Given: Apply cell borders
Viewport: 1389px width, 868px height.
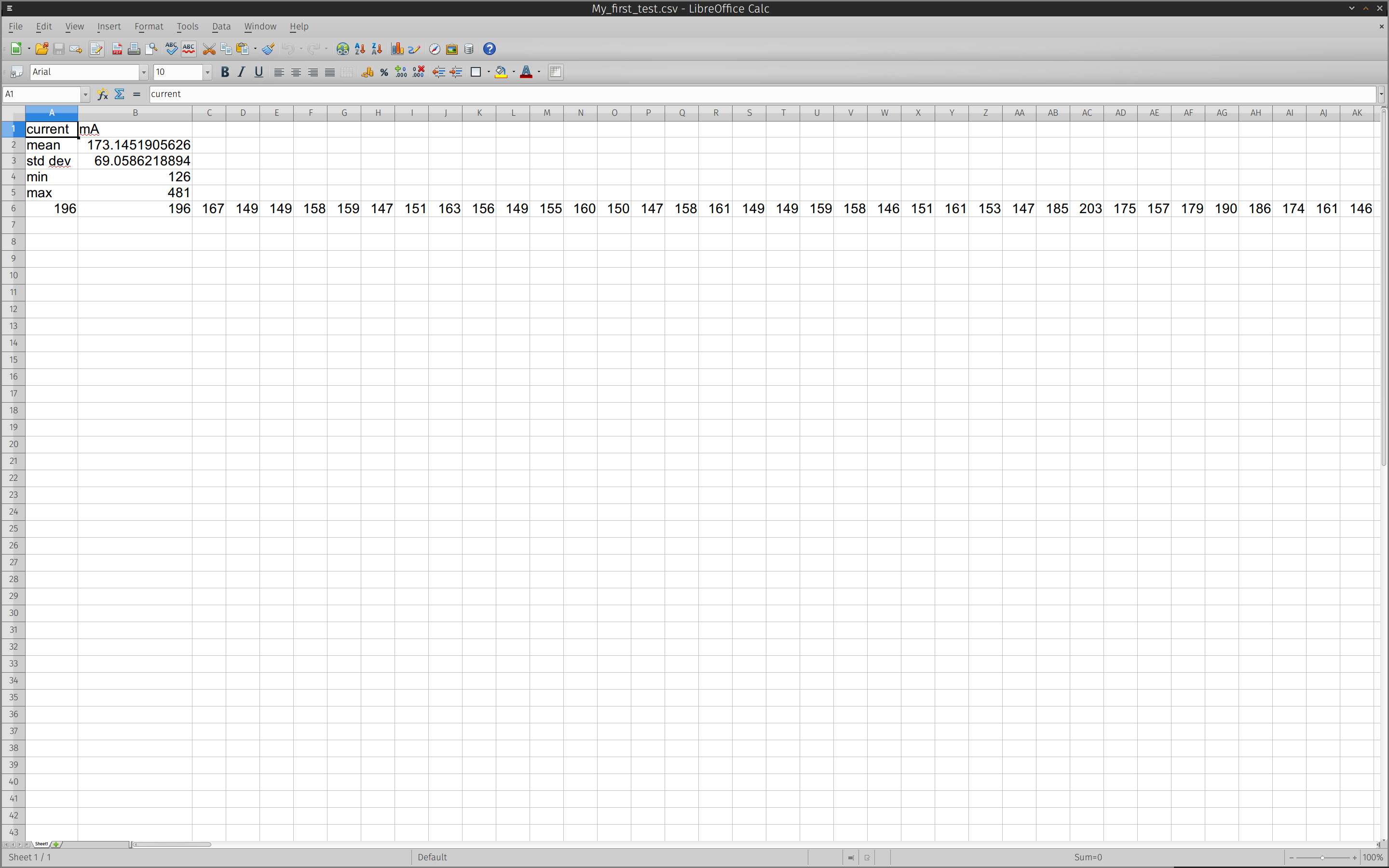Looking at the screenshot, I should click(x=476, y=72).
